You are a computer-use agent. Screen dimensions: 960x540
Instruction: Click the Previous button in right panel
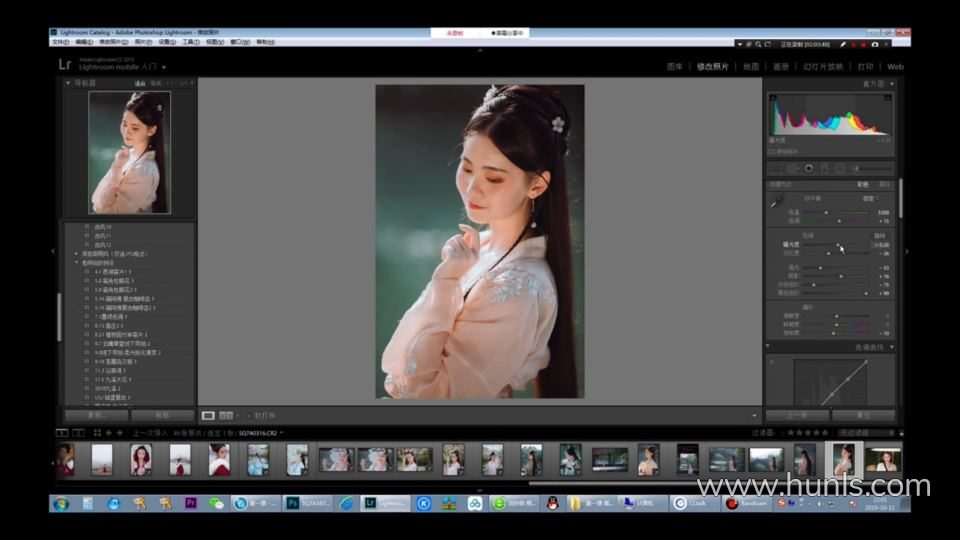click(x=797, y=415)
